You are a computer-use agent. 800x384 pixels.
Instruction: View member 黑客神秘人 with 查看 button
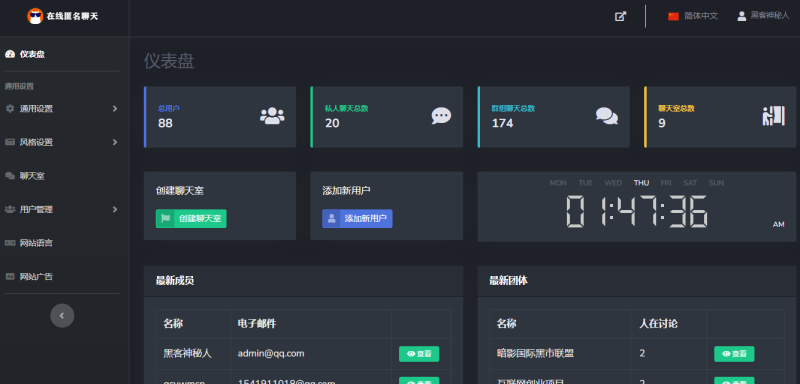pos(419,354)
